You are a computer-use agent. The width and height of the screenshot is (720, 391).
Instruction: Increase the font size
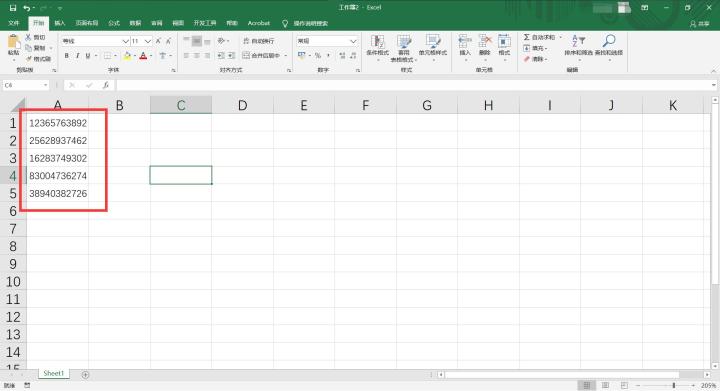tap(158, 41)
